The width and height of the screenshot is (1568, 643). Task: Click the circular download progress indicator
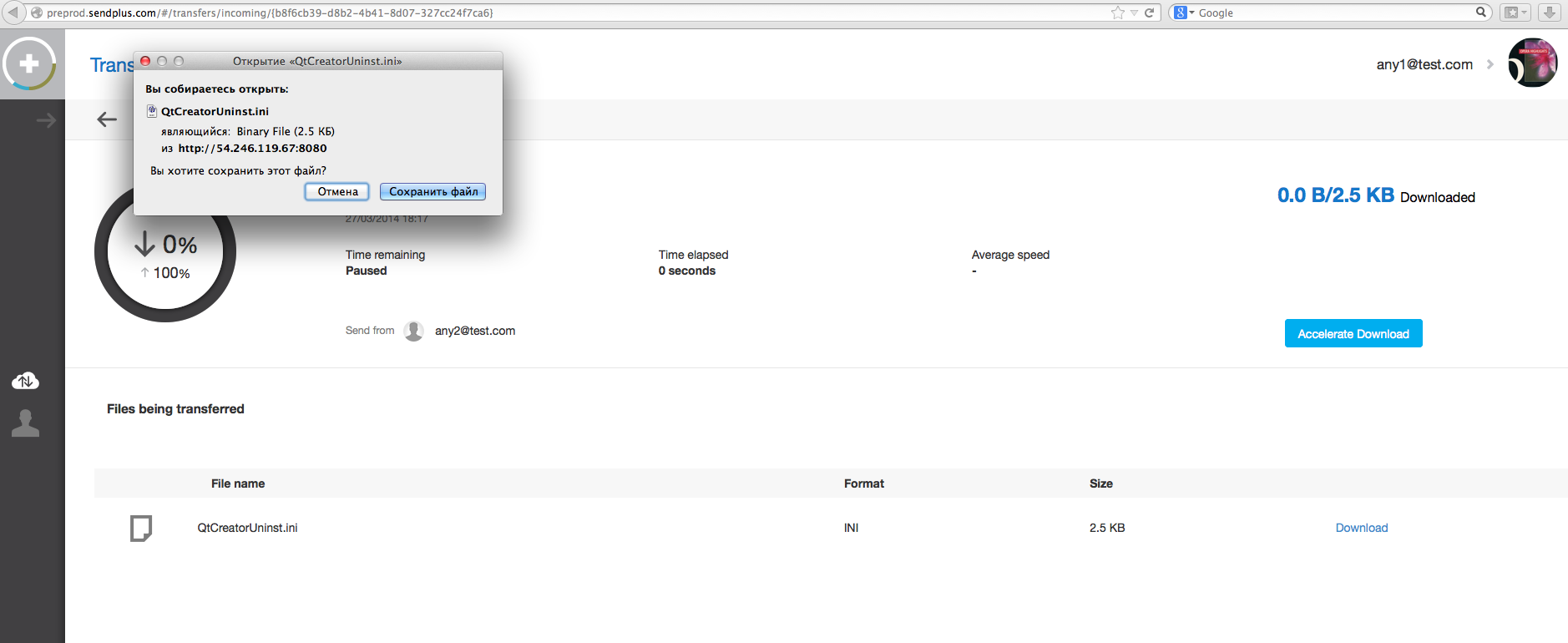(x=165, y=251)
